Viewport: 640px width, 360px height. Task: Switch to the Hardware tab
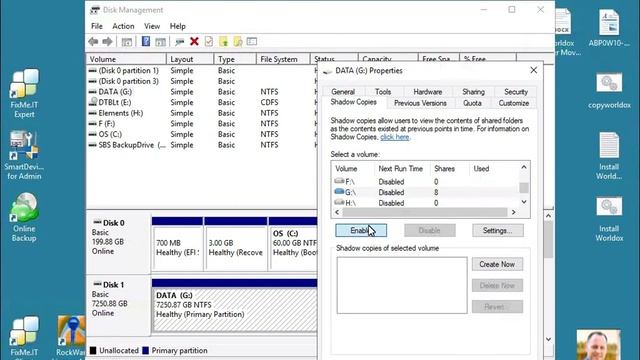pyautogui.click(x=428, y=92)
